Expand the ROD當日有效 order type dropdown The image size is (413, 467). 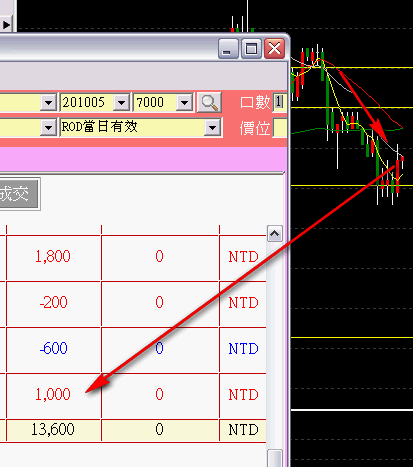click(x=212, y=127)
